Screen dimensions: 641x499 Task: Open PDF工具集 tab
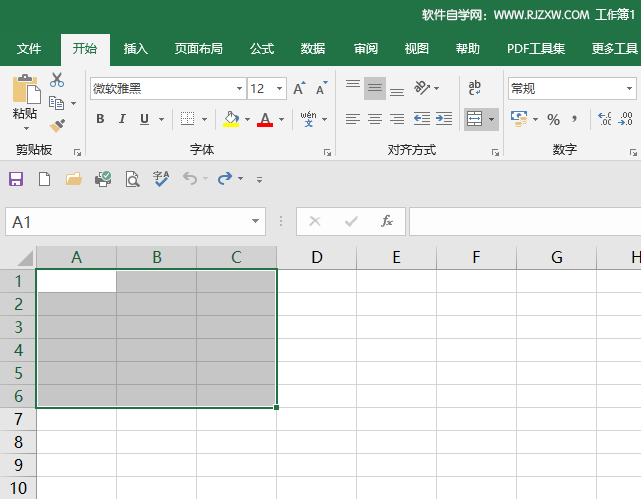click(536, 49)
